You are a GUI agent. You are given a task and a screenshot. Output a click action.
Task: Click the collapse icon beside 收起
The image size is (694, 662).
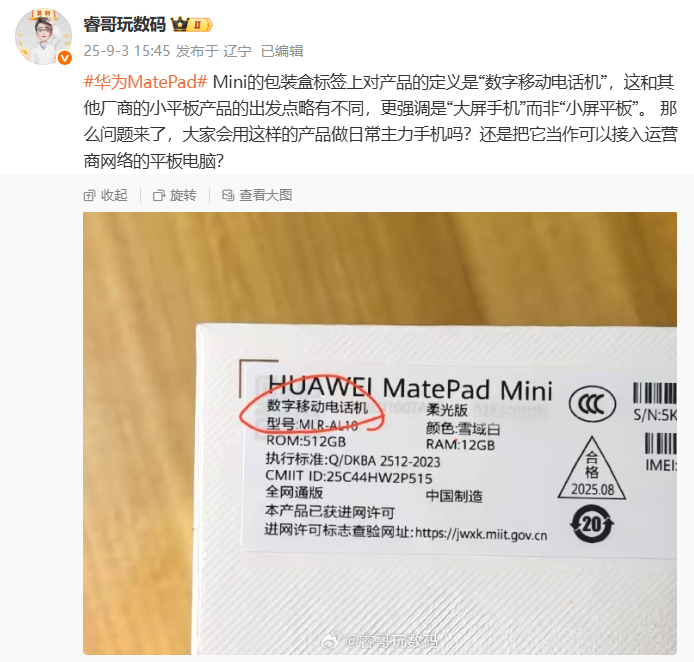tap(89, 196)
